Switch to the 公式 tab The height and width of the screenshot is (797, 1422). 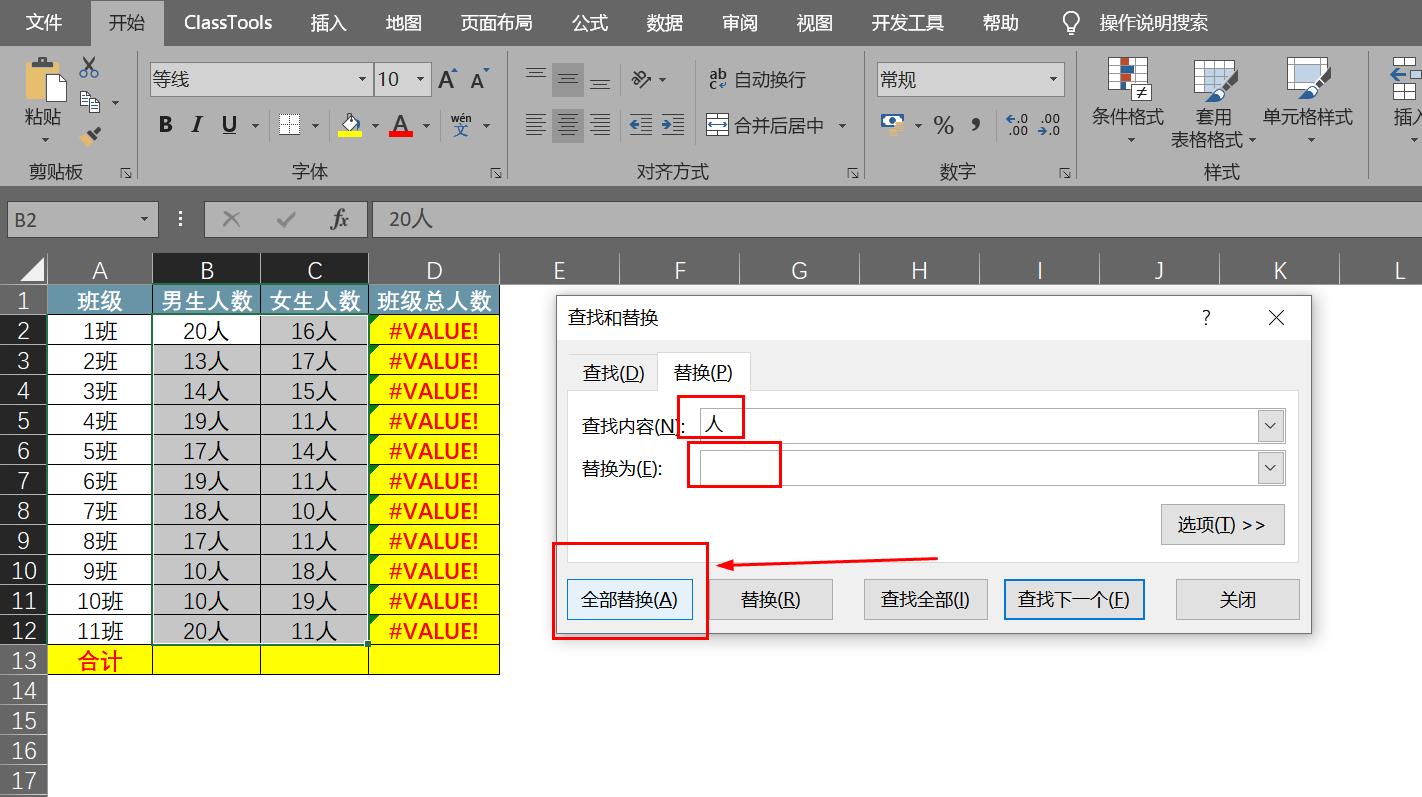tap(590, 22)
